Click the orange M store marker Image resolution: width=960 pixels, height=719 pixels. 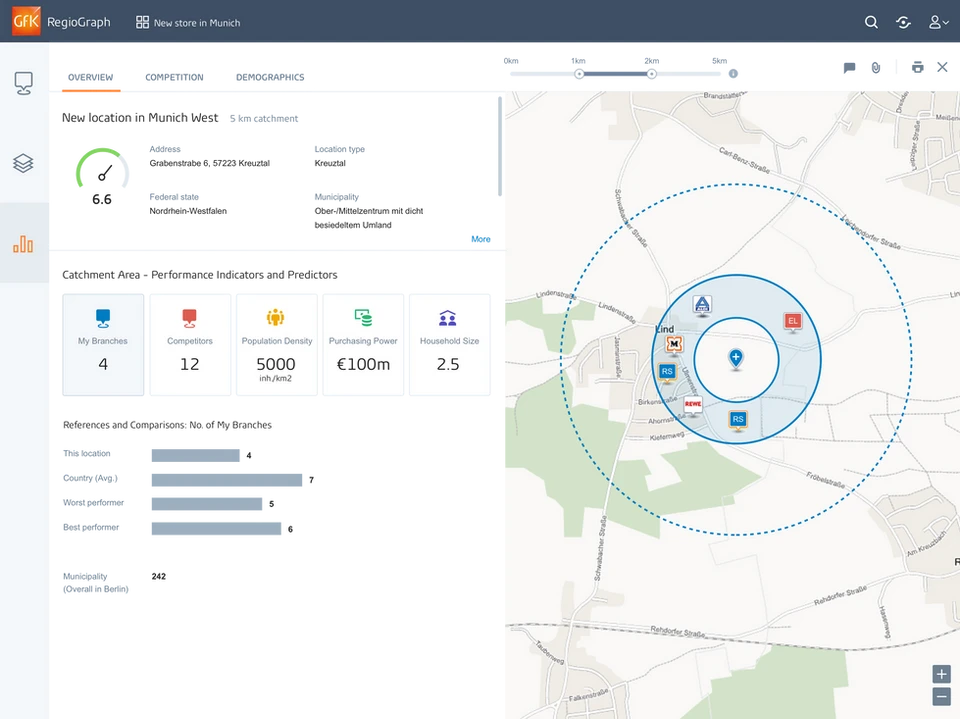point(674,345)
